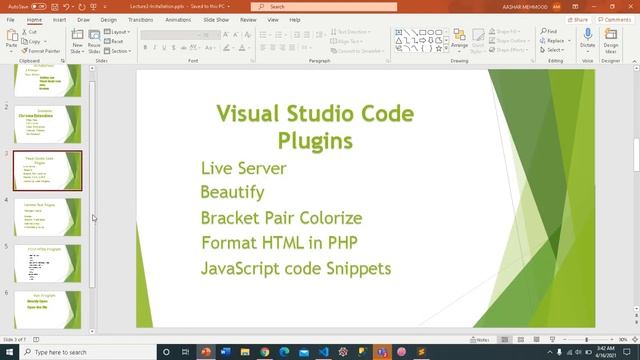Viewport: 640px width, 360px height.
Task: Toggle the AutoSave switch
Action: pos(38,7)
